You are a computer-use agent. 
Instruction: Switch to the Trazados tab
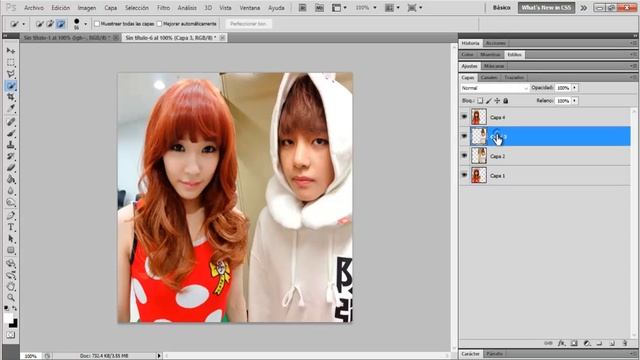[x=514, y=77]
